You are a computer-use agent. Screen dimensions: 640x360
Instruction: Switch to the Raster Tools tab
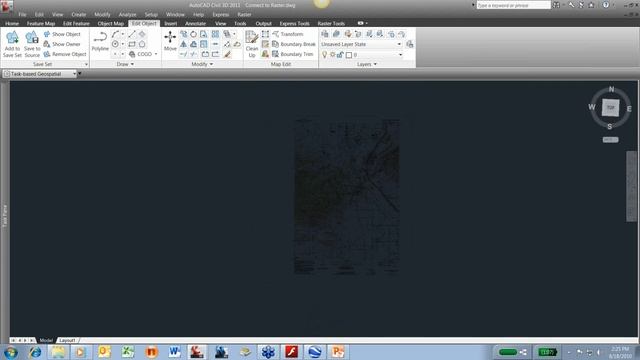click(x=331, y=24)
